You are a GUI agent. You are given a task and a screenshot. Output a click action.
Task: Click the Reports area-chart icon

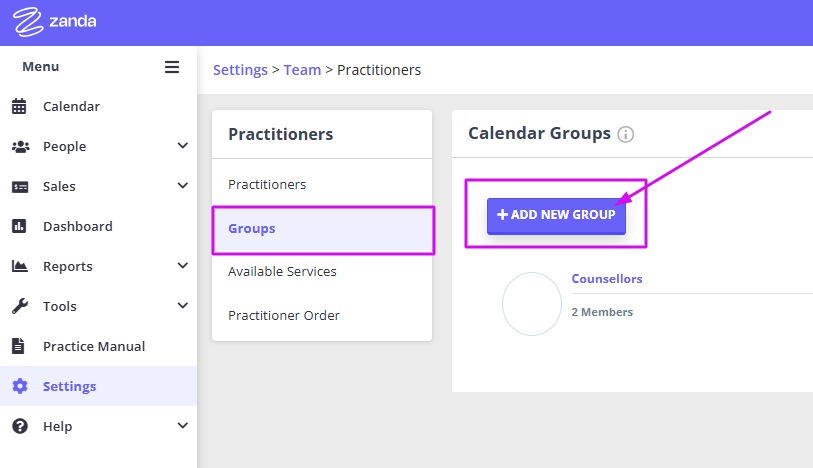(20, 266)
